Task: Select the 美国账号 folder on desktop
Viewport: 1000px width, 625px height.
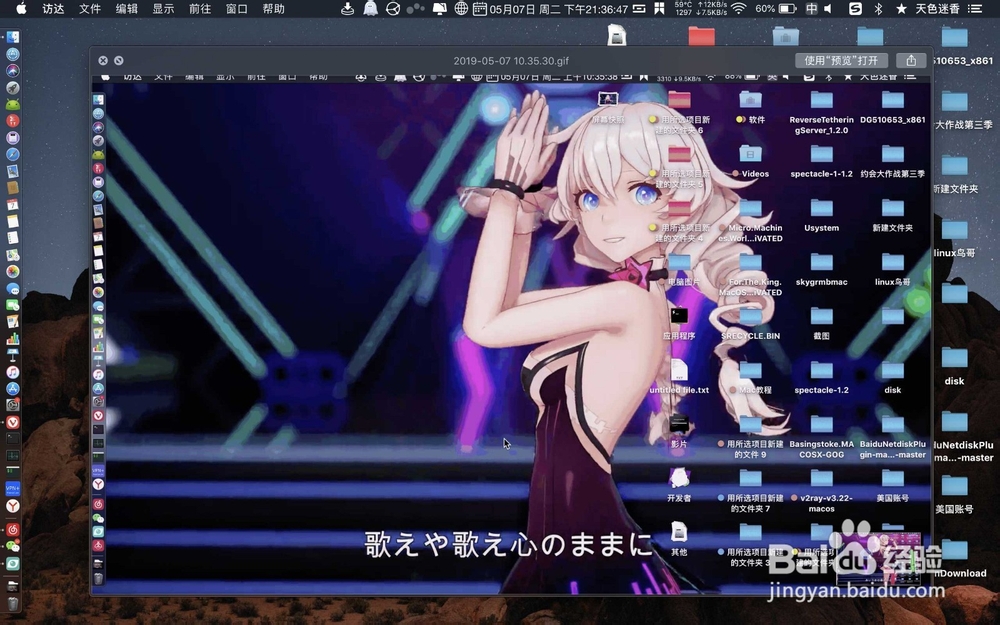Action: (954, 494)
